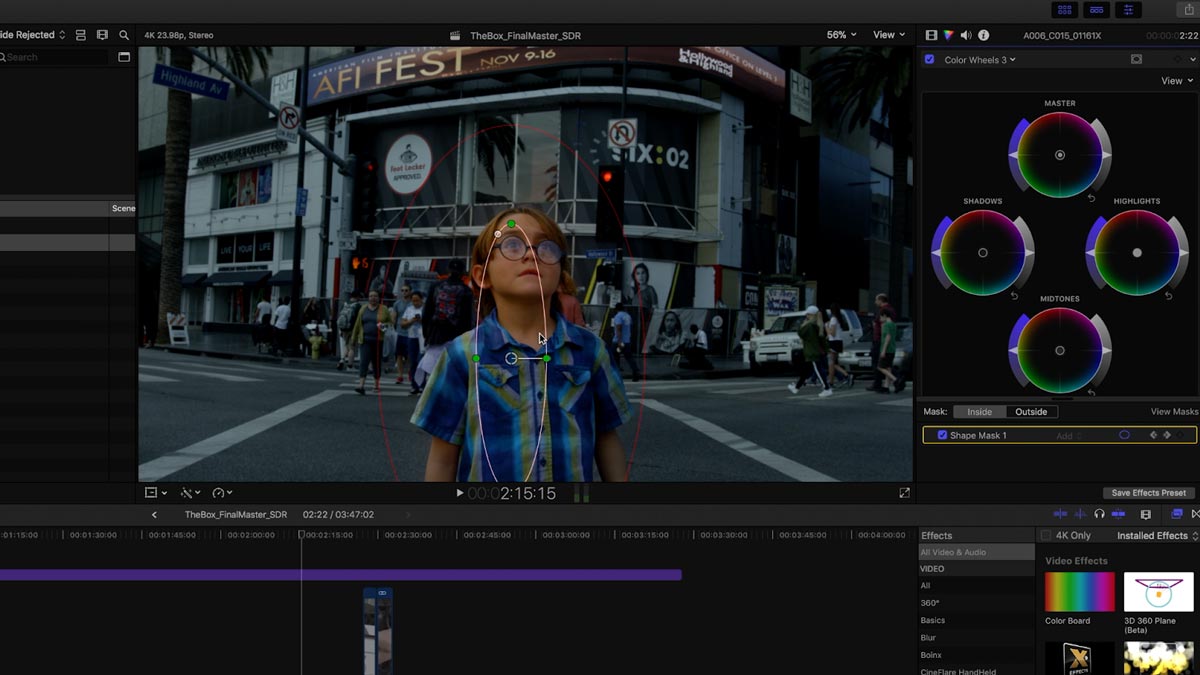Toggle the timeline layout button in top bar
Image resolution: width=1200 pixels, height=675 pixels.
point(1097,10)
